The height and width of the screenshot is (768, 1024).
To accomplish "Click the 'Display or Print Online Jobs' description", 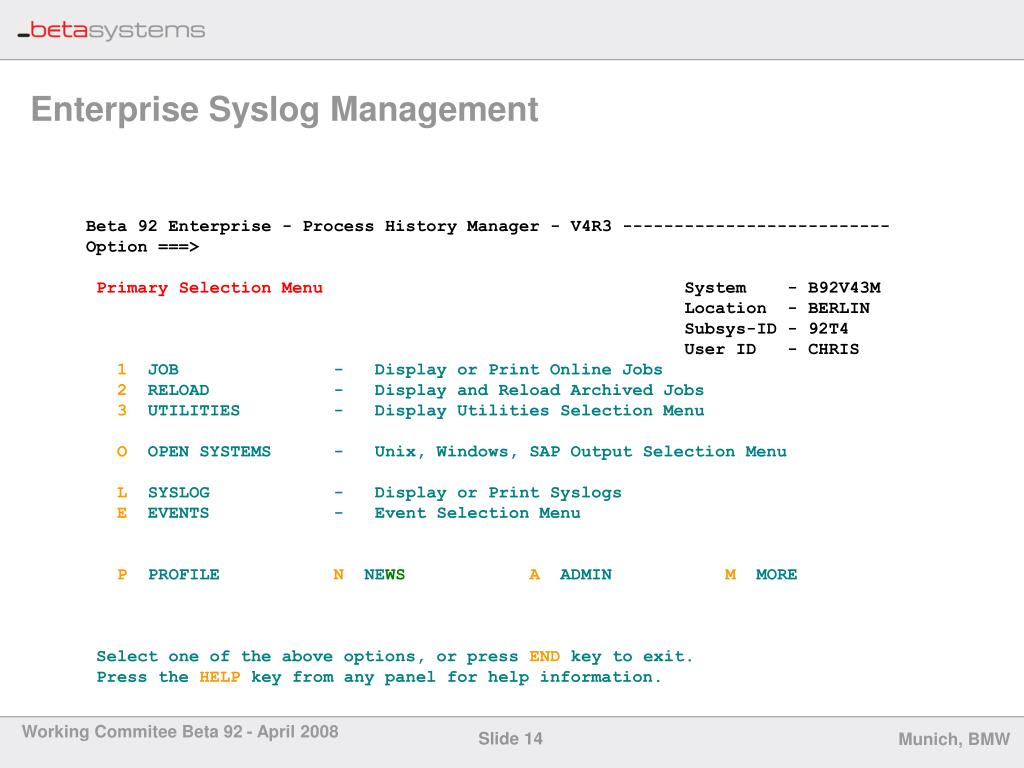I will [x=519, y=370].
